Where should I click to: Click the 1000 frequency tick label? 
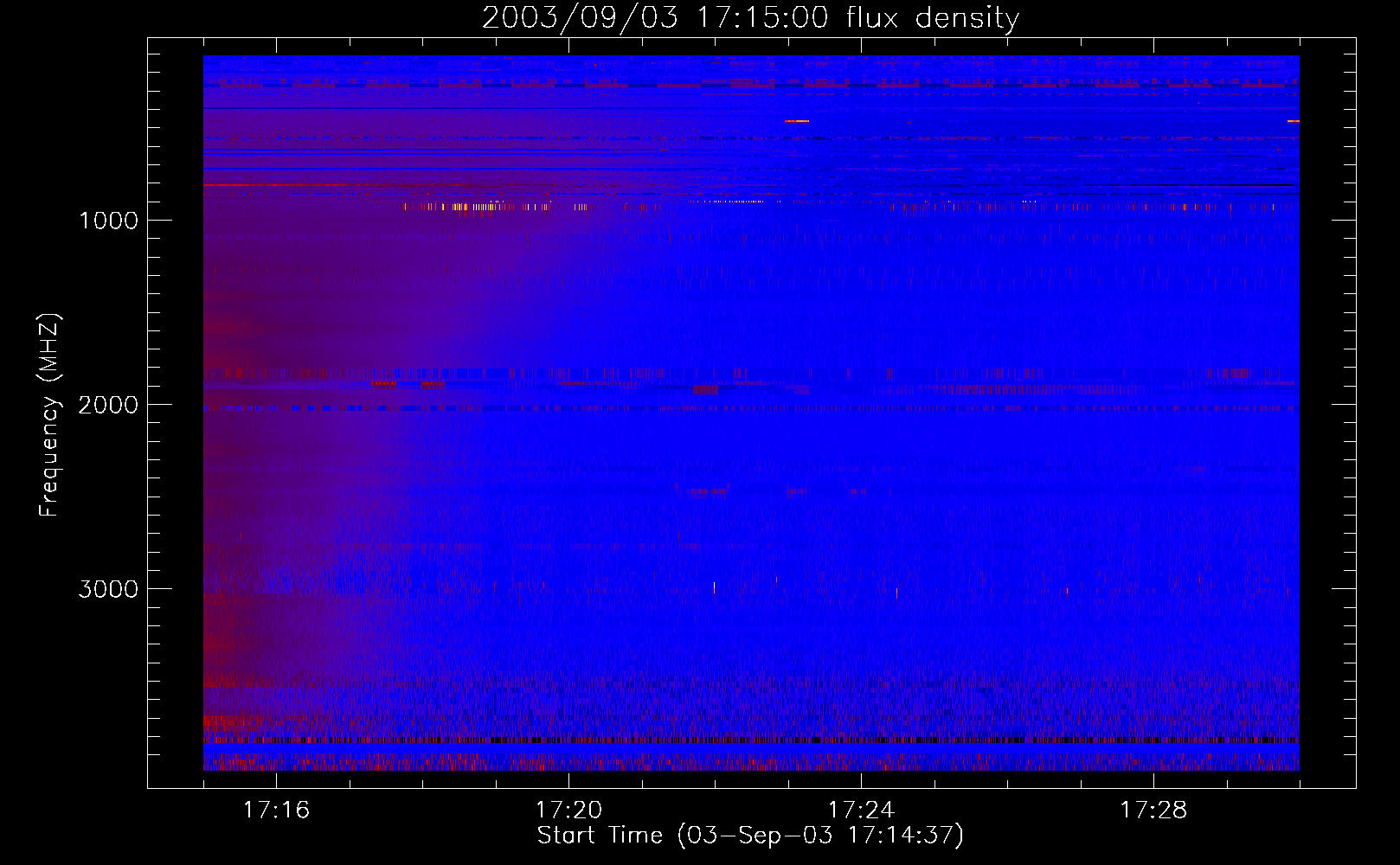coord(108,221)
